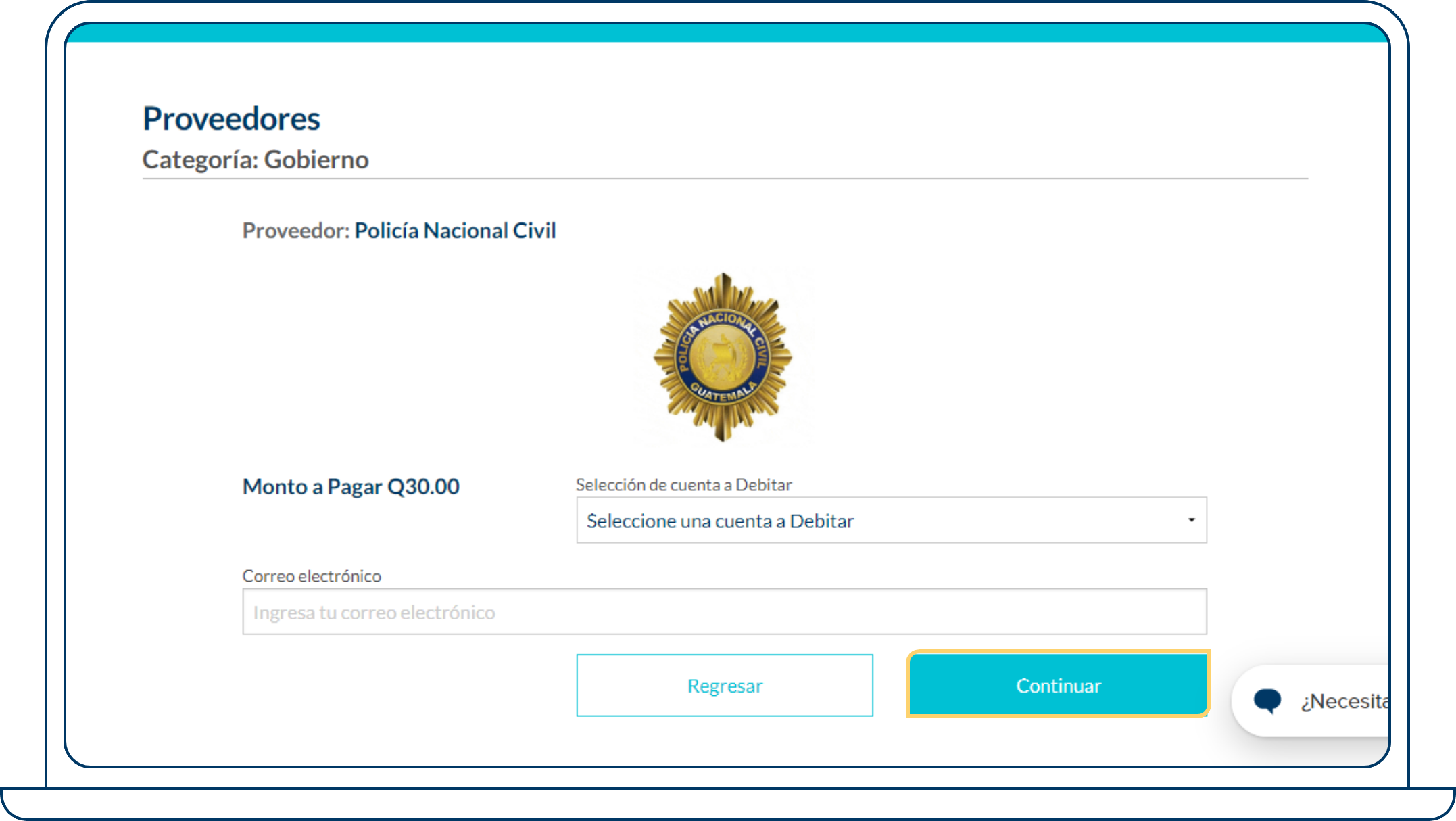Click the chat bubble help icon
Viewport: 1456px width, 821px height.
click(x=1267, y=701)
